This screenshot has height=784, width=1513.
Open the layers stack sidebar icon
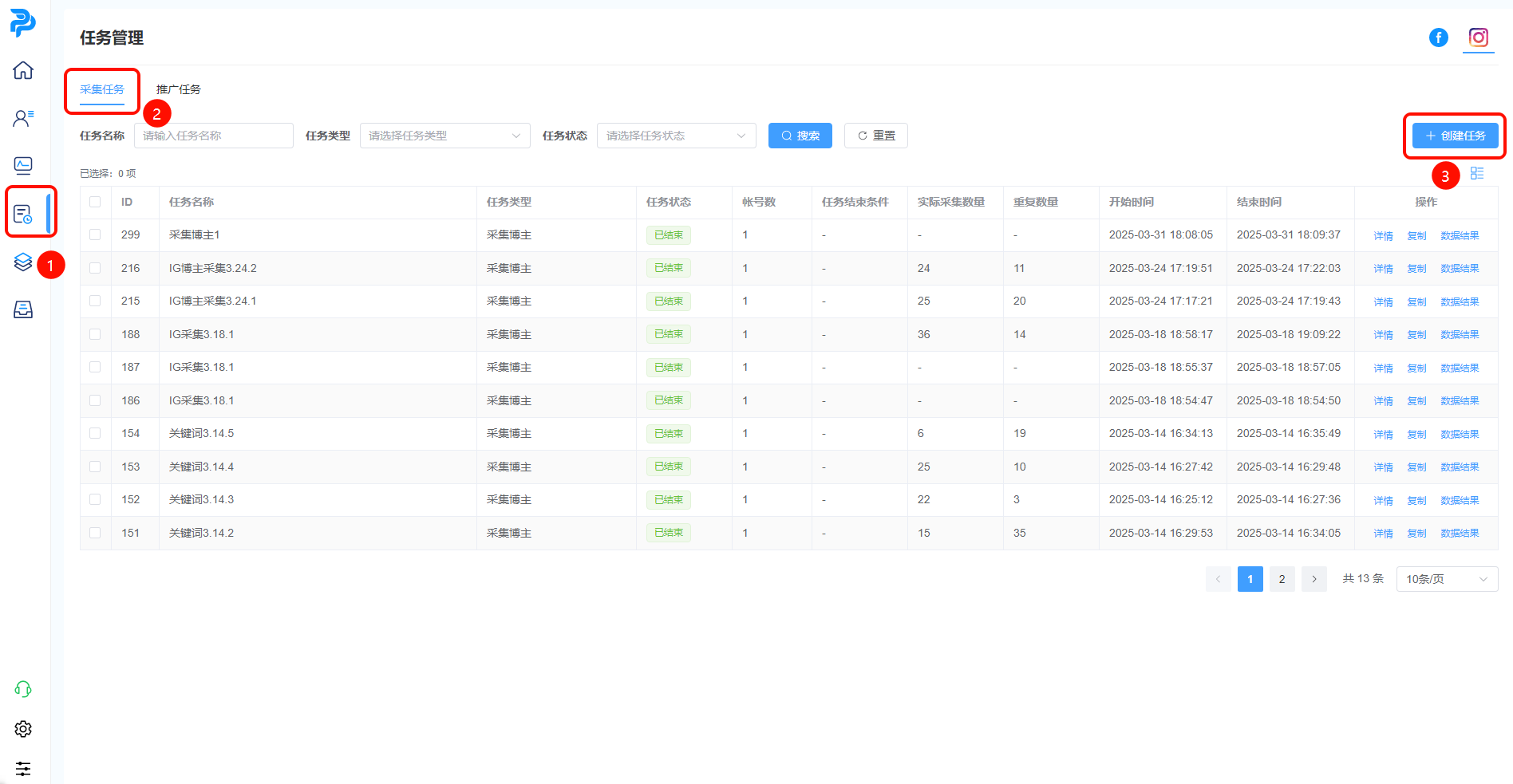pos(23,262)
